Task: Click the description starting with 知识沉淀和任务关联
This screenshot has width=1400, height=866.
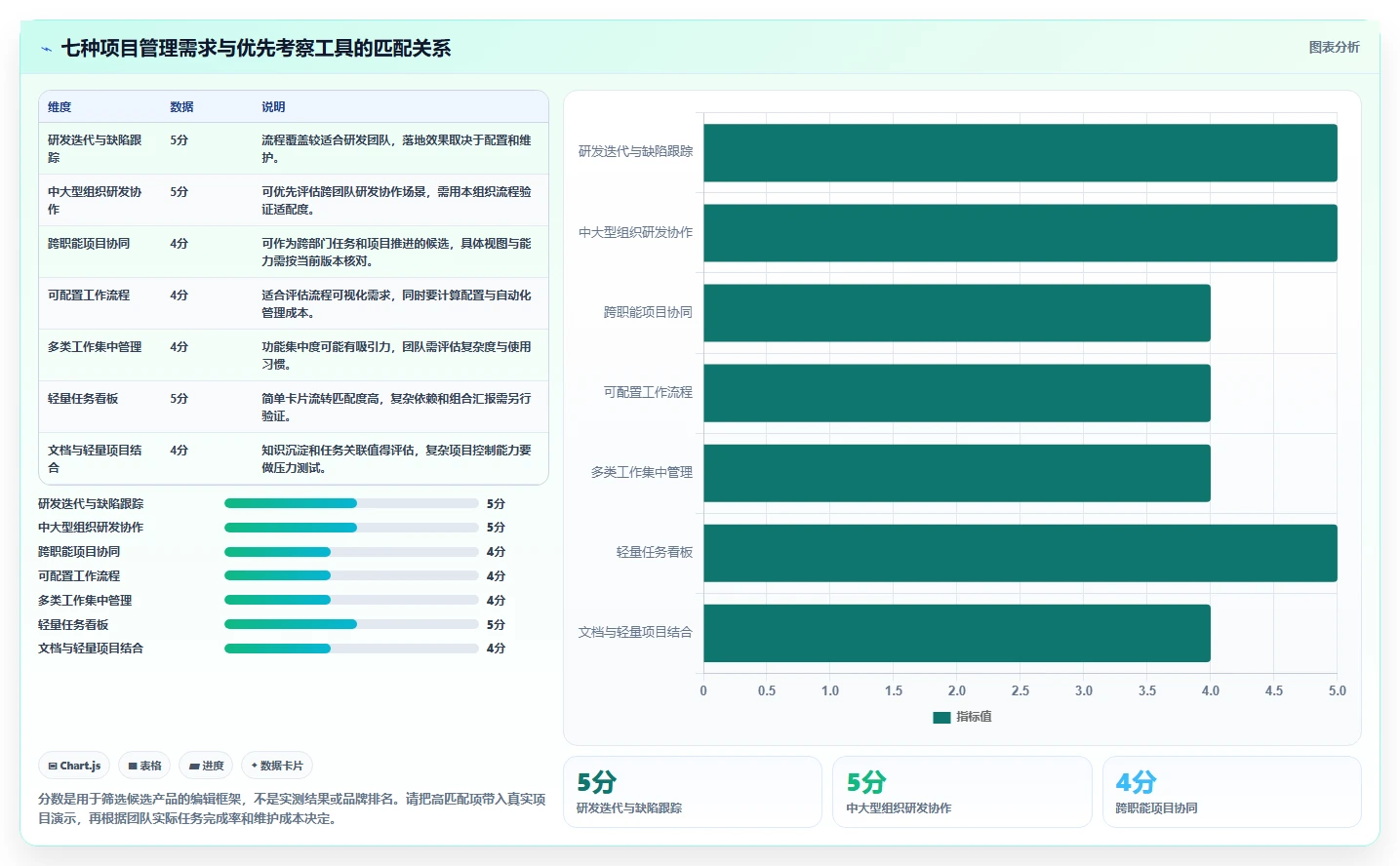Action: (397, 458)
